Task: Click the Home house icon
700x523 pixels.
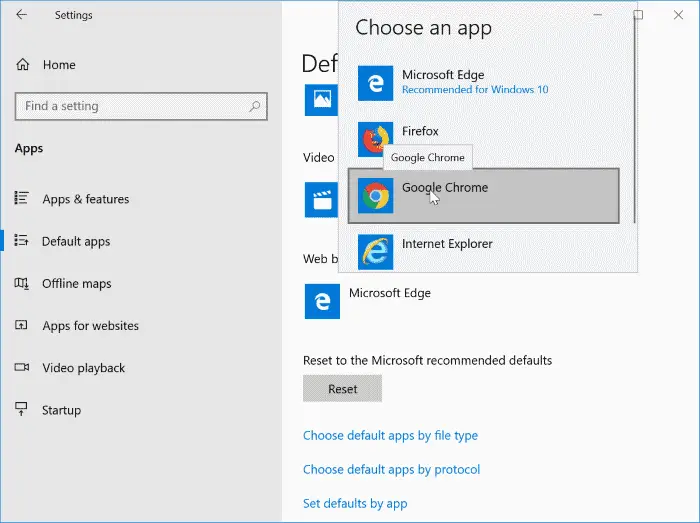Action: (22, 65)
